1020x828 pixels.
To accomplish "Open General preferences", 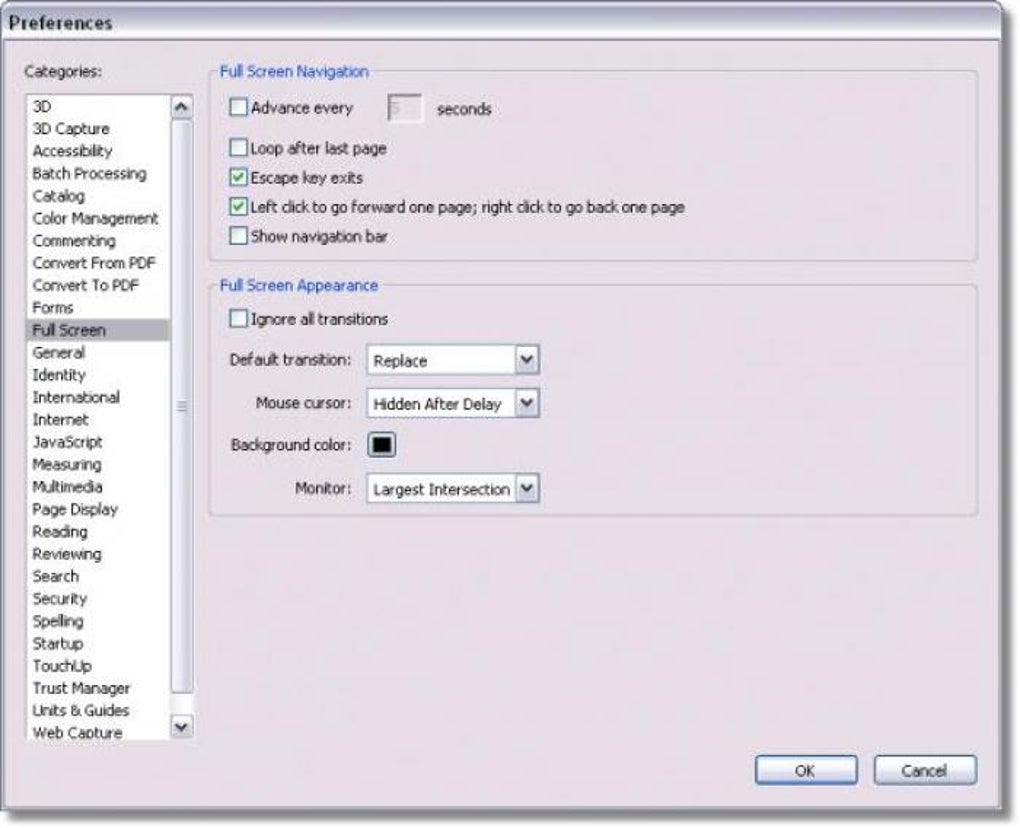I will point(98,353).
